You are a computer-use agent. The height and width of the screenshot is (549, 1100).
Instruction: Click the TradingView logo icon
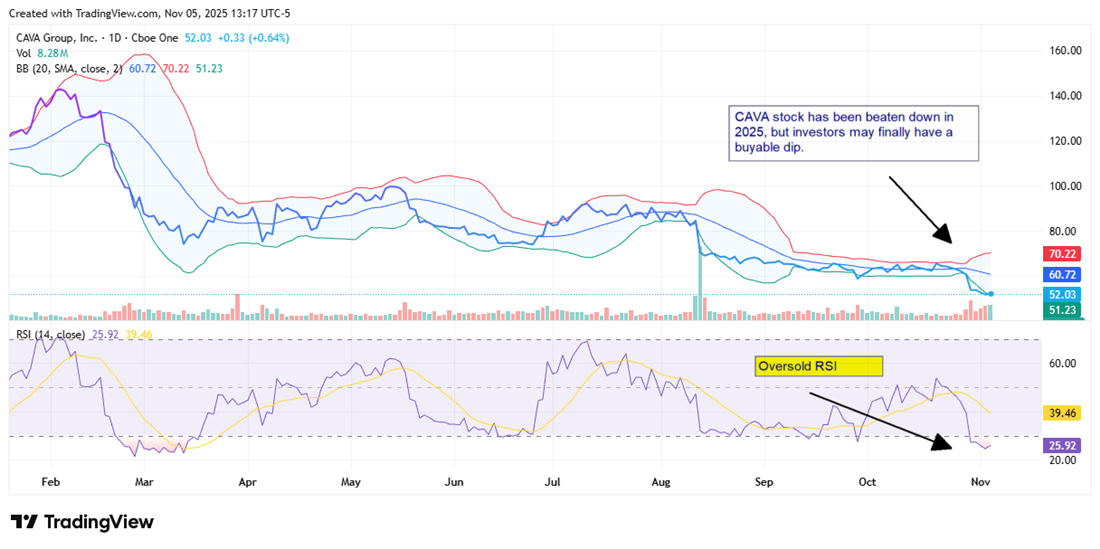25,522
